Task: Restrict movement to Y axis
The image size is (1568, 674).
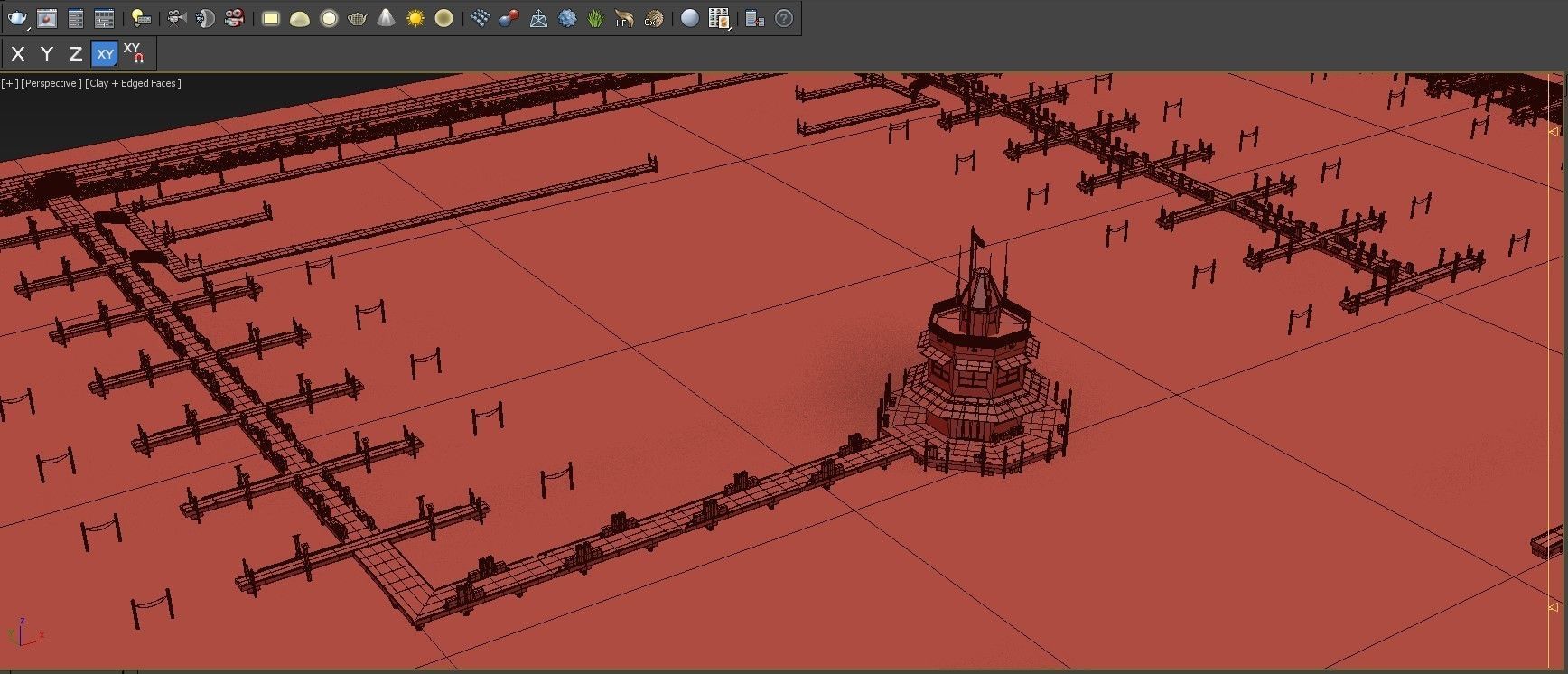Action: (47, 54)
